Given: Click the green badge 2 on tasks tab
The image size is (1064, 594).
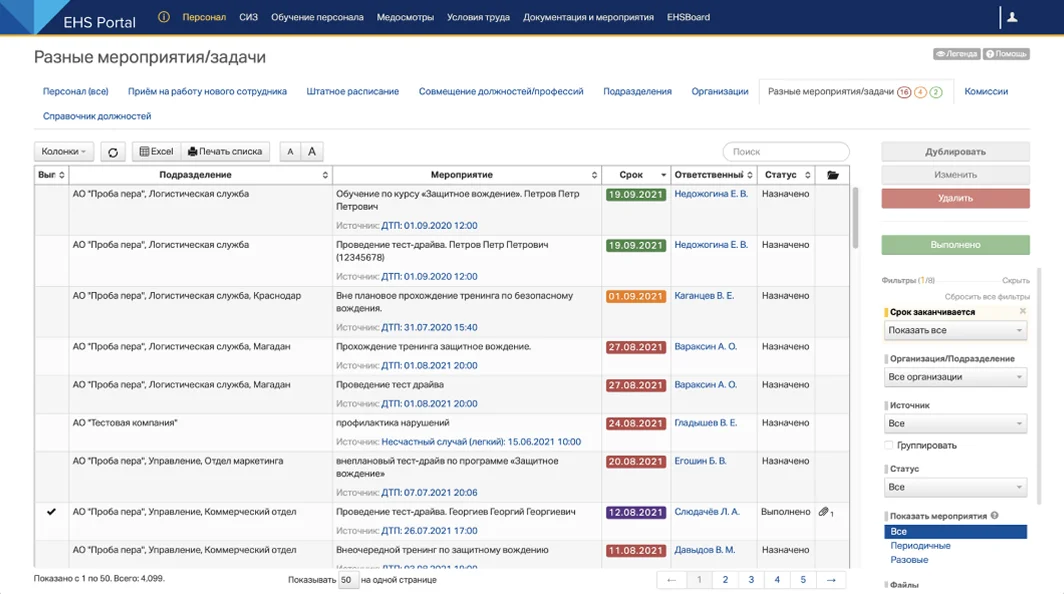Looking at the screenshot, I should [x=936, y=92].
